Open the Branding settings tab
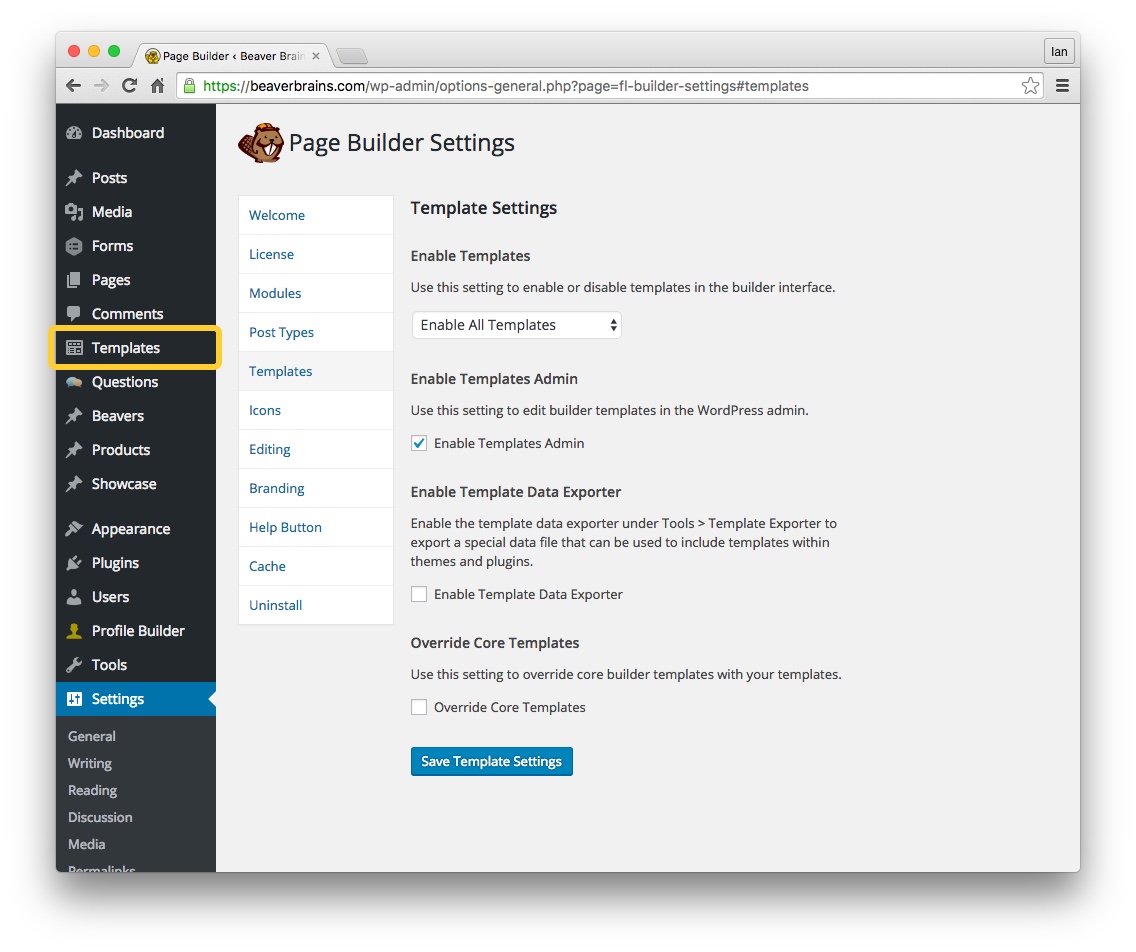The width and height of the screenshot is (1136, 952). (x=316, y=488)
